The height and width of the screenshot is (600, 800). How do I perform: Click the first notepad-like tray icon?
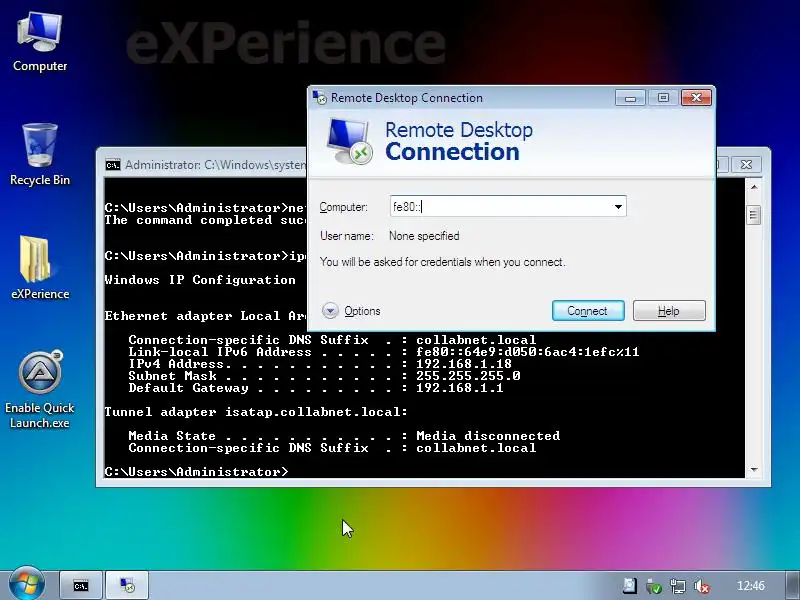630,586
